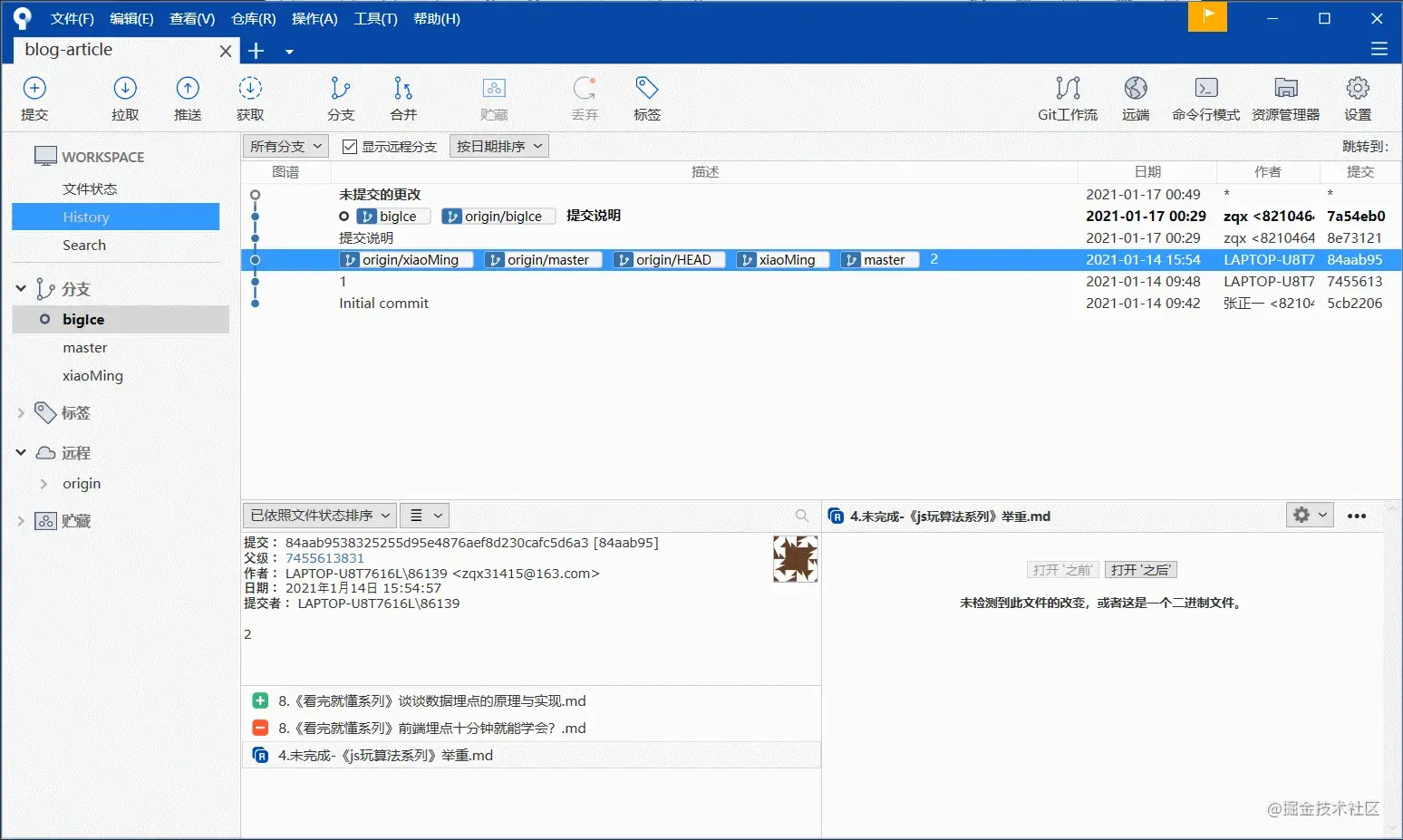Click the search magnifier icon in file panel

pyautogui.click(x=802, y=516)
